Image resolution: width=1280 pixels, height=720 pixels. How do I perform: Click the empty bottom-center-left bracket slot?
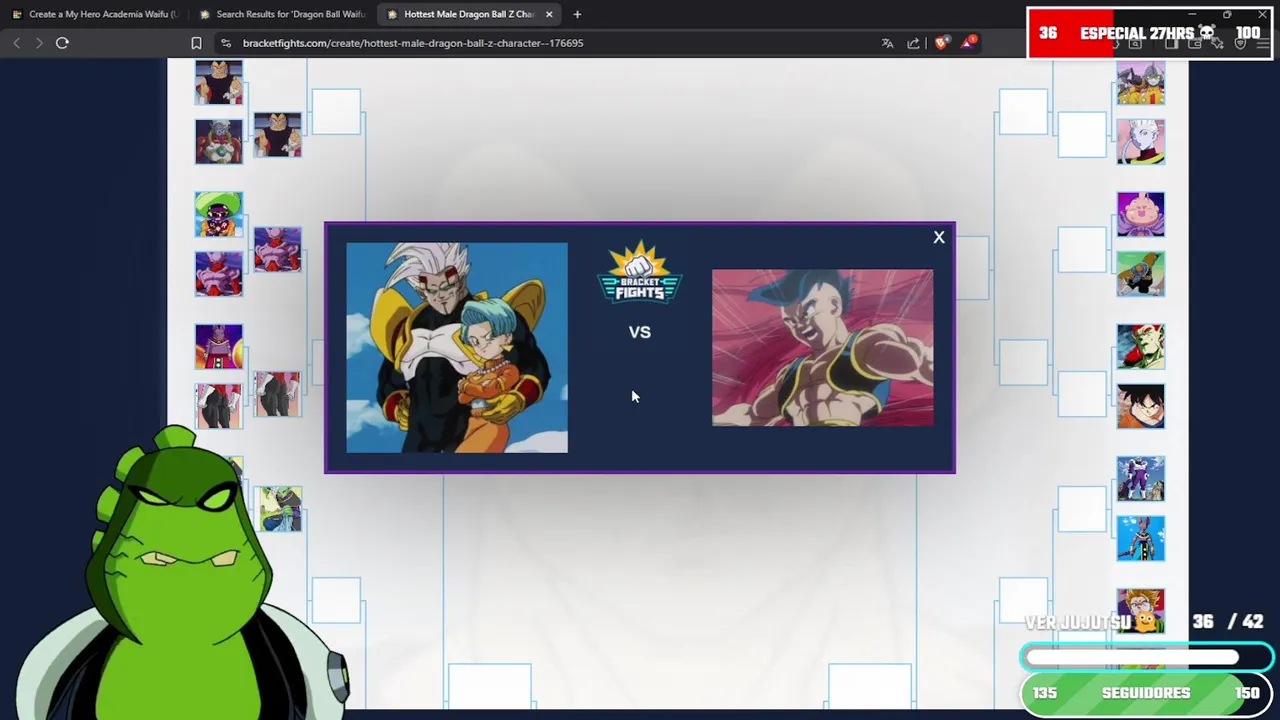coord(490,686)
